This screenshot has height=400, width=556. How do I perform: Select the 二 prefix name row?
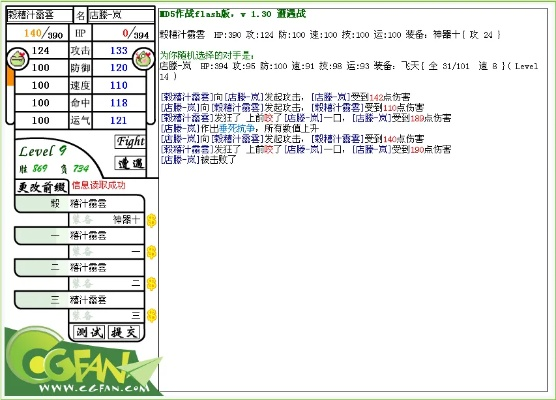pyautogui.click(x=79, y=267)
